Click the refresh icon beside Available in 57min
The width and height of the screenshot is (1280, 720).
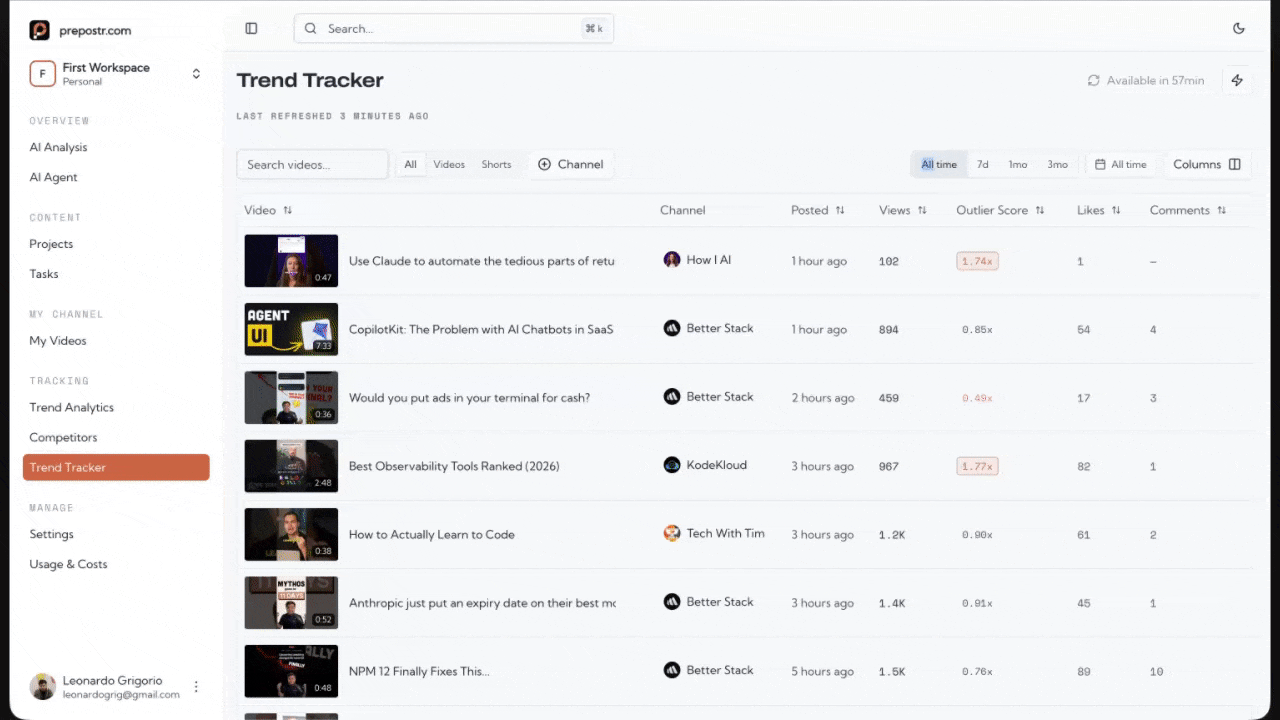tap(1094, 80)
